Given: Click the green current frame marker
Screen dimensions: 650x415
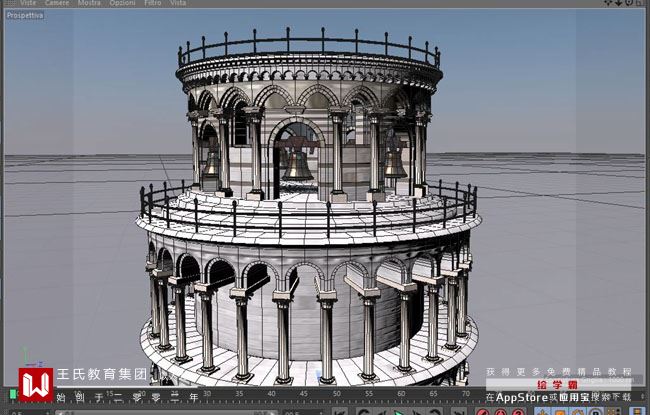Looking at the screenshot, I should click(x=13, y=394).
